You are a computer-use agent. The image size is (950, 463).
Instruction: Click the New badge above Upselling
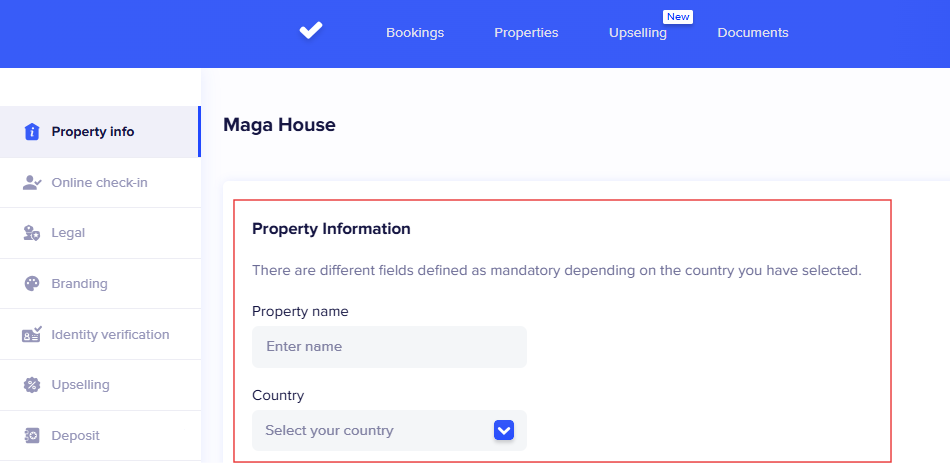pyautogui.click(x=678, y=17)
